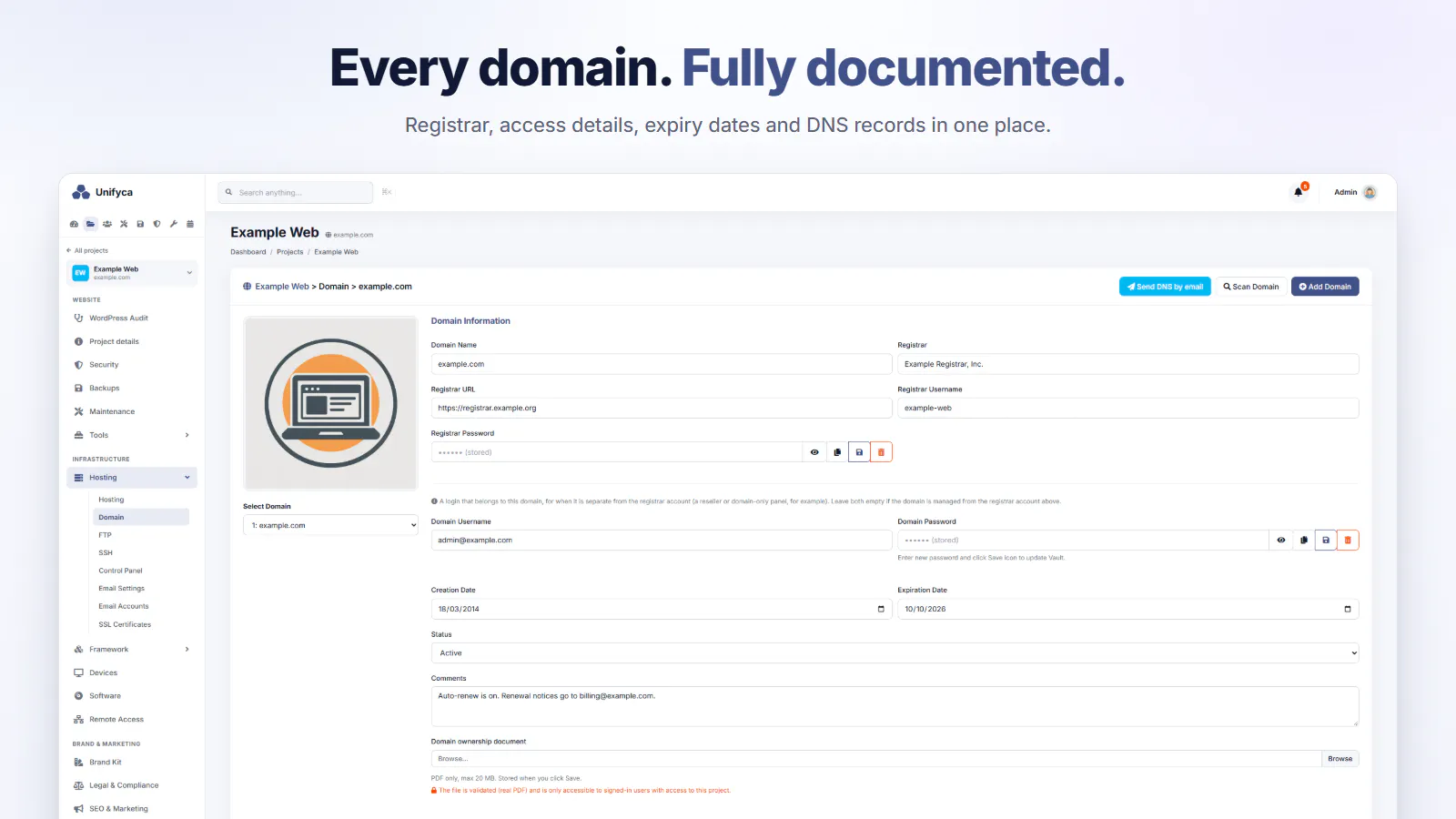Viewport: 1456px width, 819px height.
Task: Go back to All projects
Action: pos(87,250)
